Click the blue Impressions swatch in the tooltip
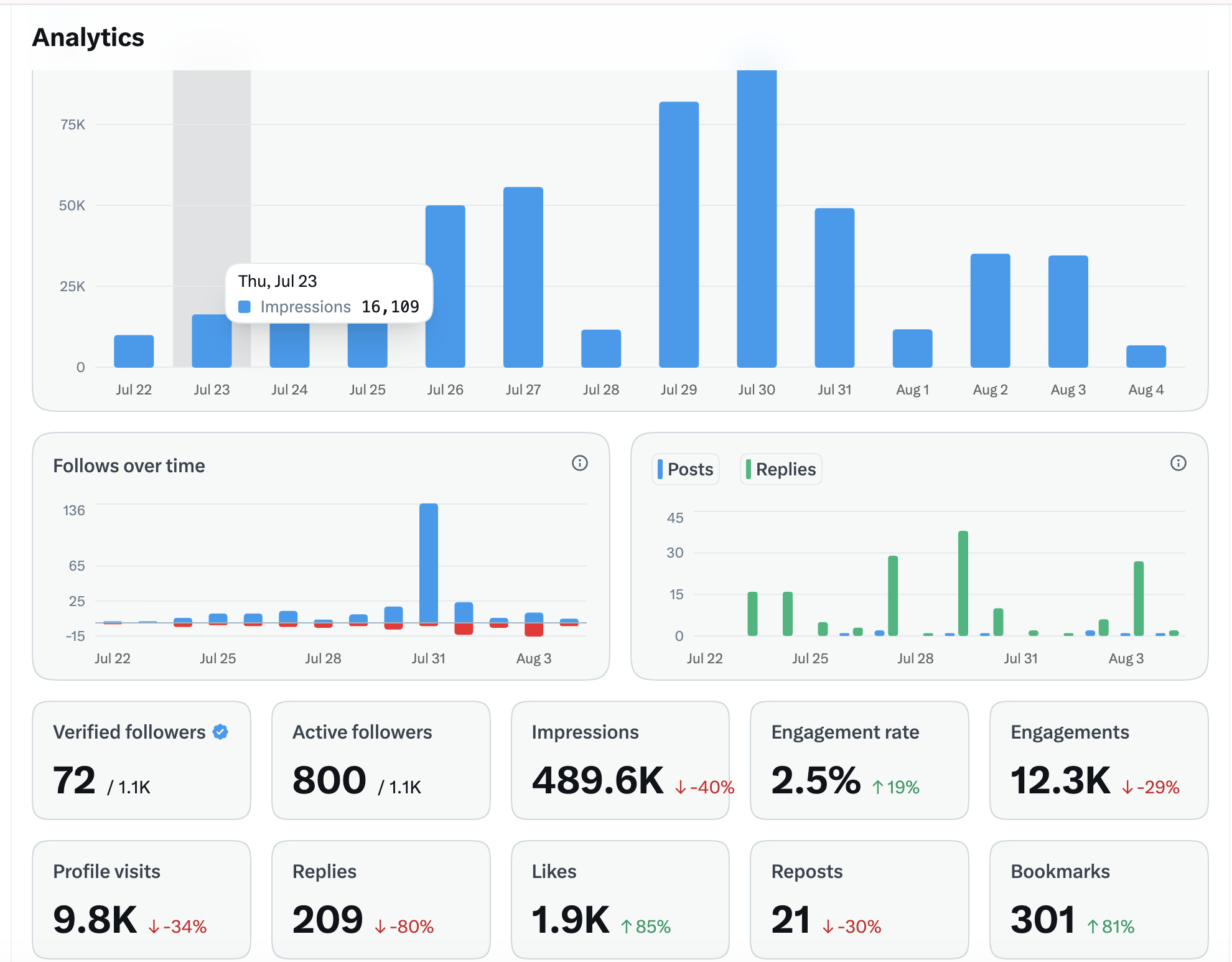 tap(245, 307)
